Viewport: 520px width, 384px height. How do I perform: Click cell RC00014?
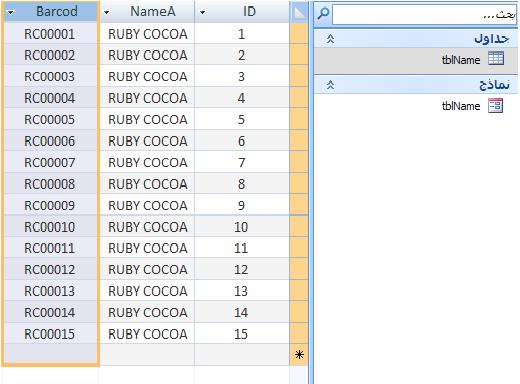[x=50, y=312]
